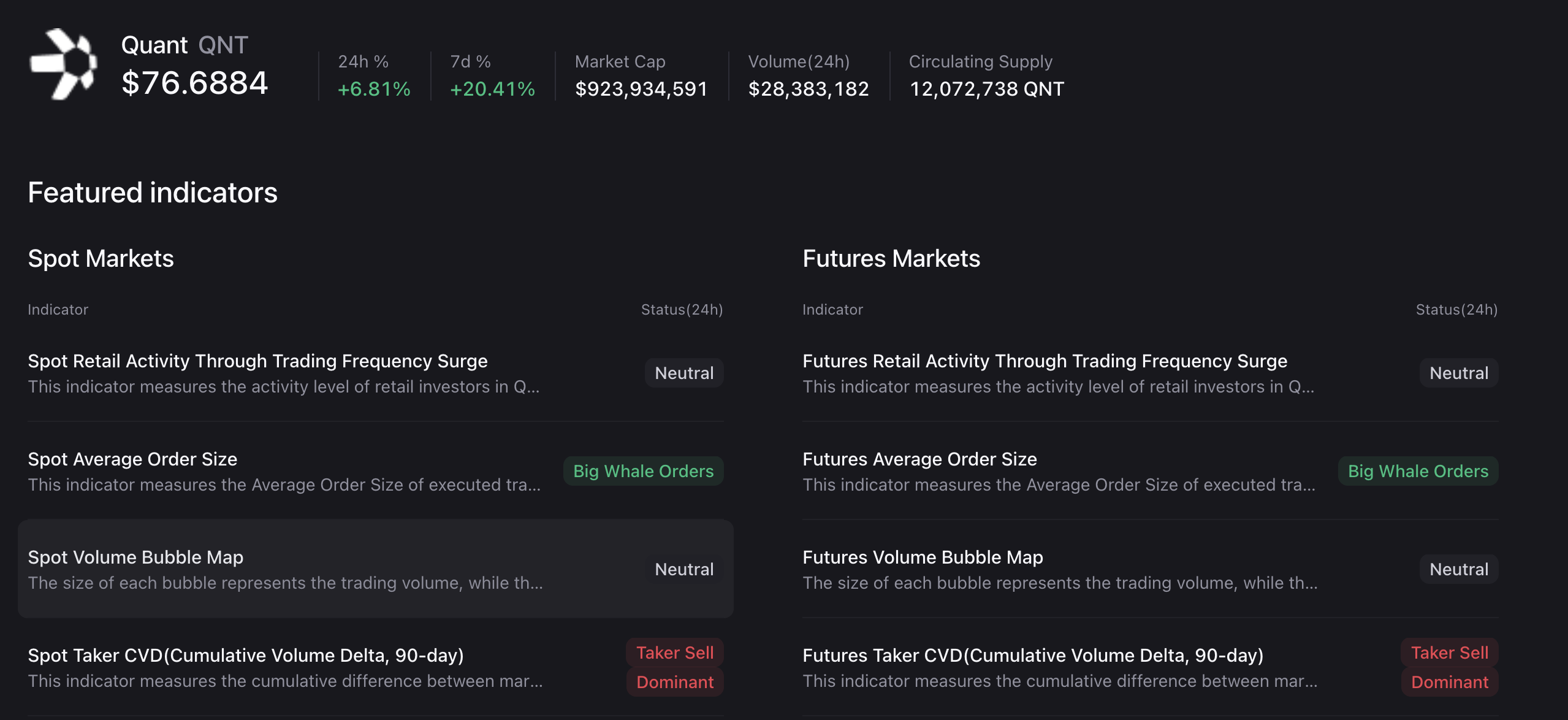1568x720 pixels.
Task: Click the Quant price $76.6884
Action: coord(195,83)
